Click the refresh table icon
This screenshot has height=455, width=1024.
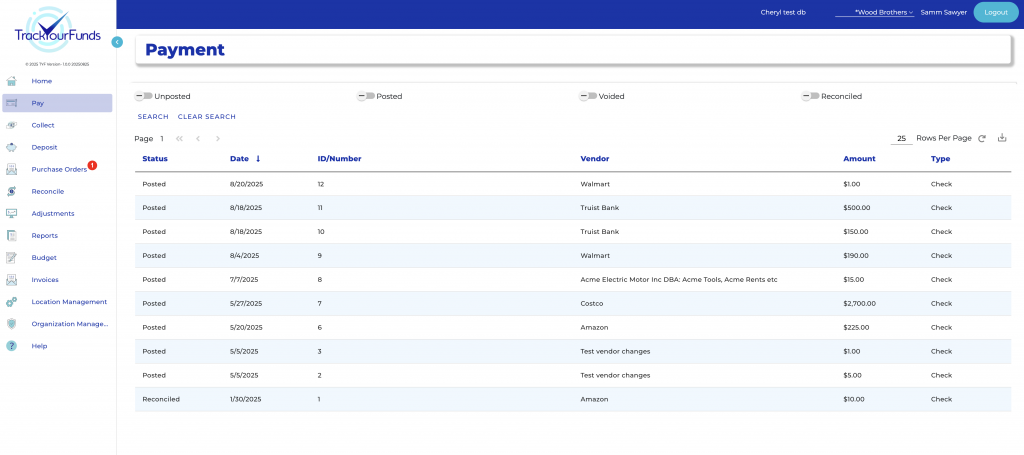click(982, 138)
